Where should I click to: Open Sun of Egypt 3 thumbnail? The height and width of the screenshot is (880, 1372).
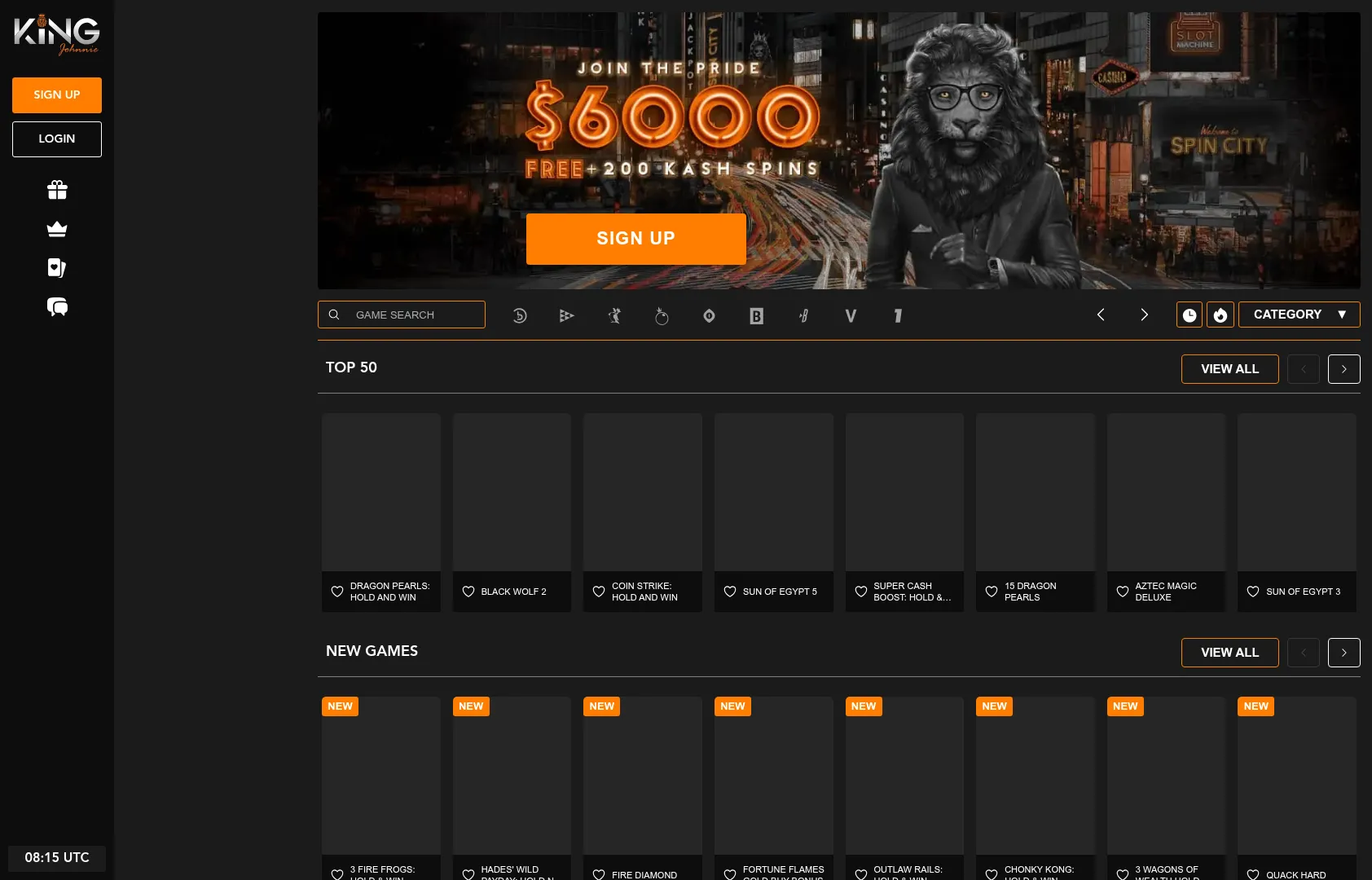click(1297, 492)
